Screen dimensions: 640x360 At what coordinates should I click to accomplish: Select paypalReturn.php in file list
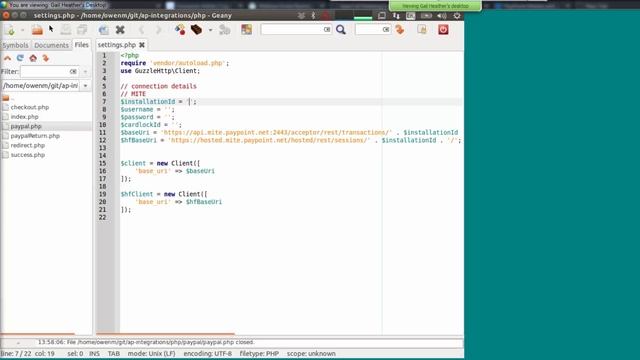tap(35, 136)
